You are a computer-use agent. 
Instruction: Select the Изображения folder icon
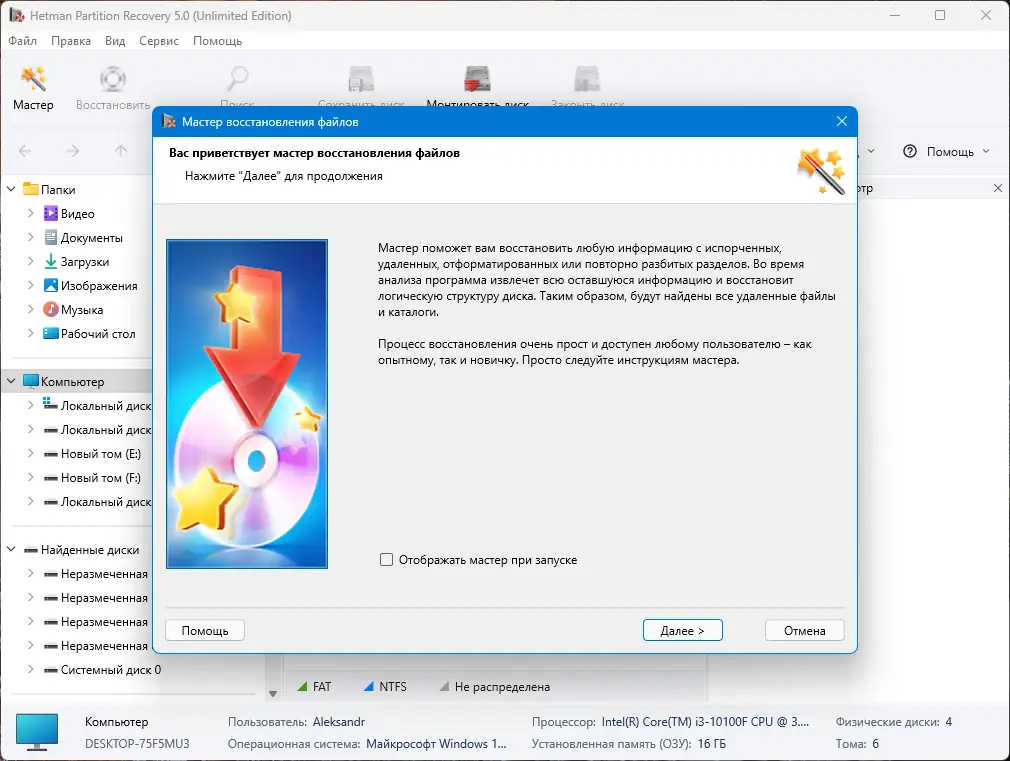(x=51, y=285)
